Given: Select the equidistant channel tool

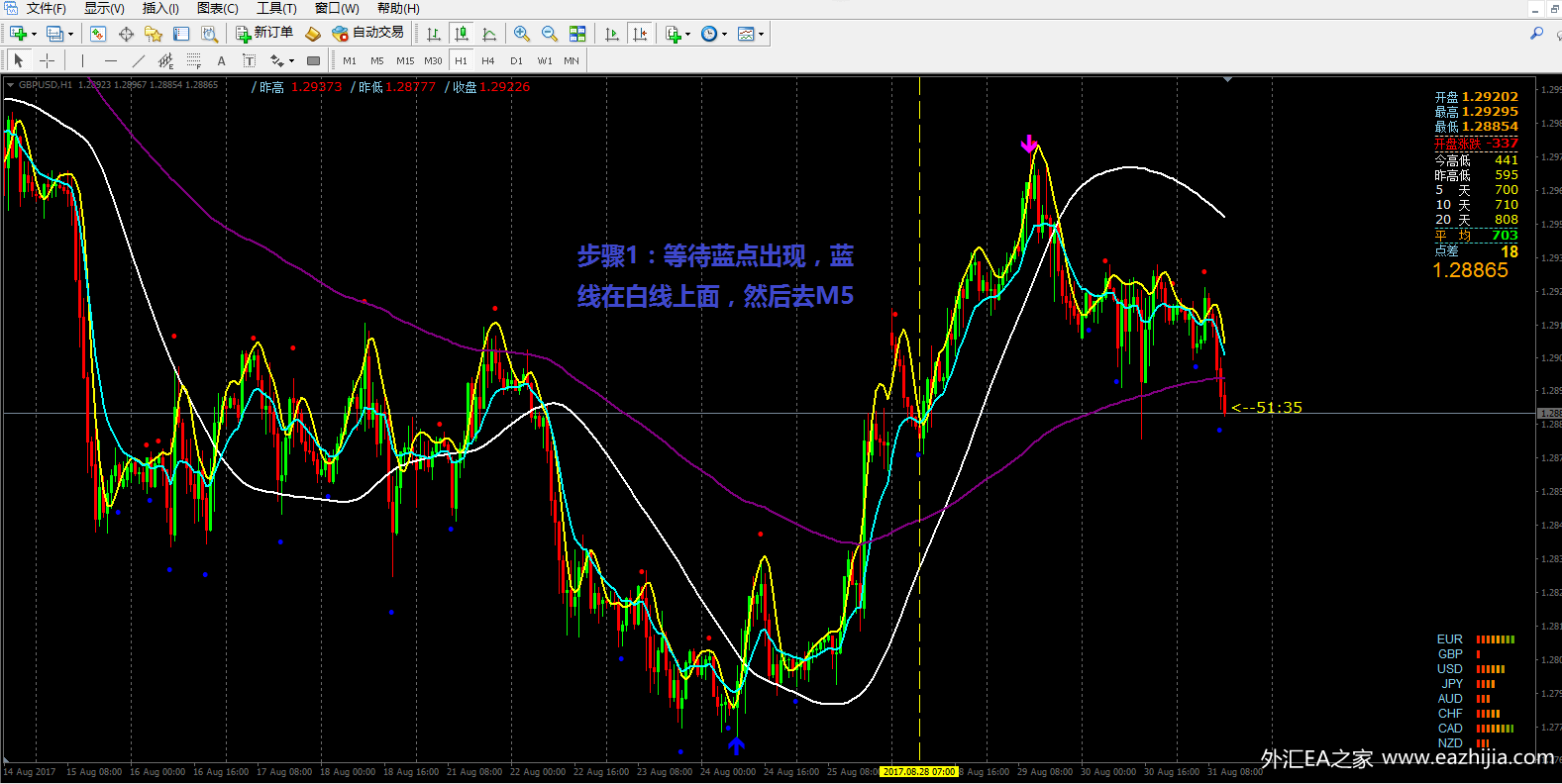Looking at the screenshot, I should coord(165,60).
